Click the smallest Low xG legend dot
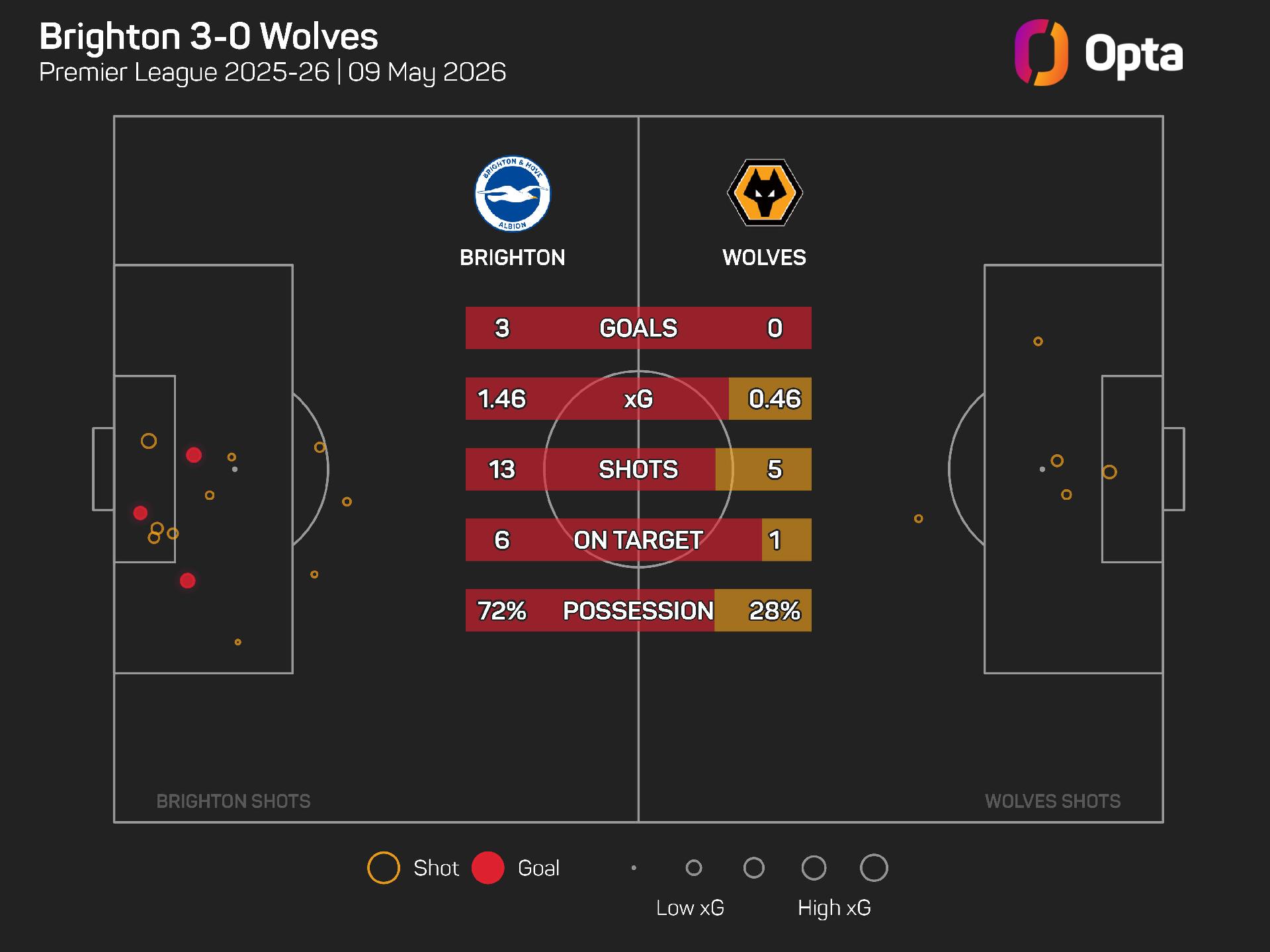Viewport: 1270px width, 952px height. point(634,868)
